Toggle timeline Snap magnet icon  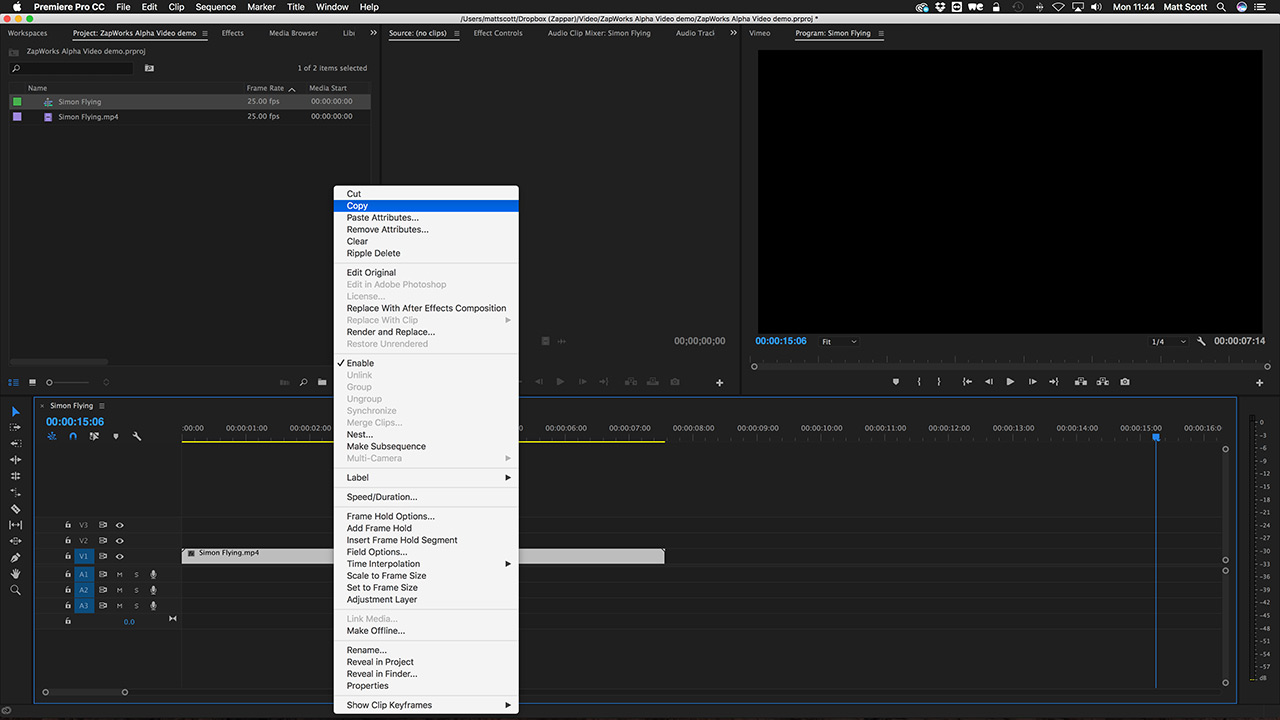tap(73, 436)
